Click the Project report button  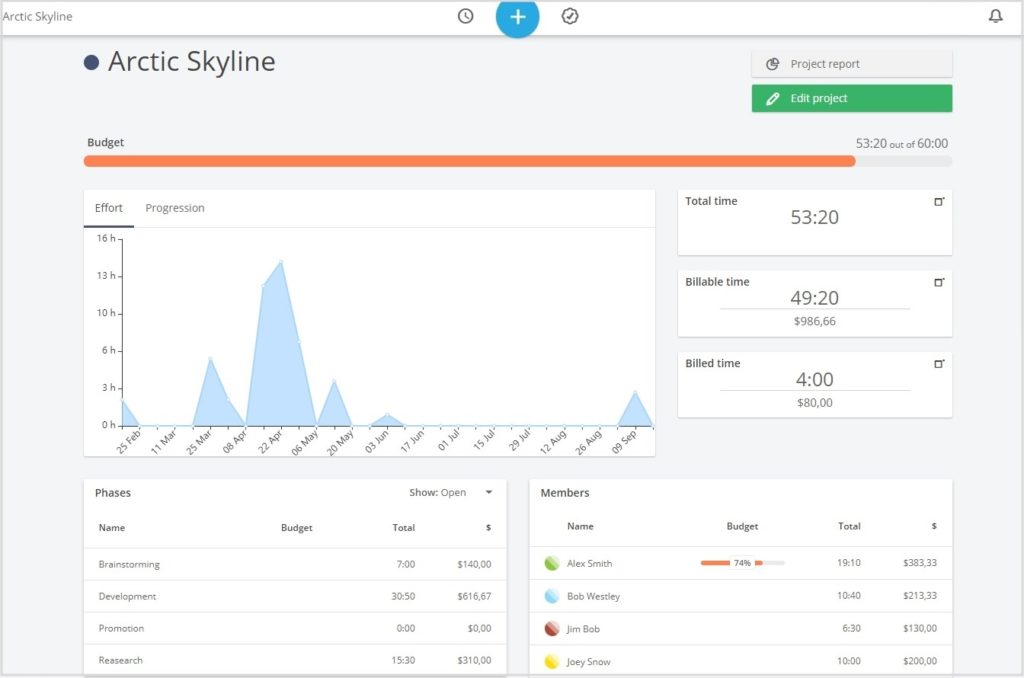(x=851, y=63)
